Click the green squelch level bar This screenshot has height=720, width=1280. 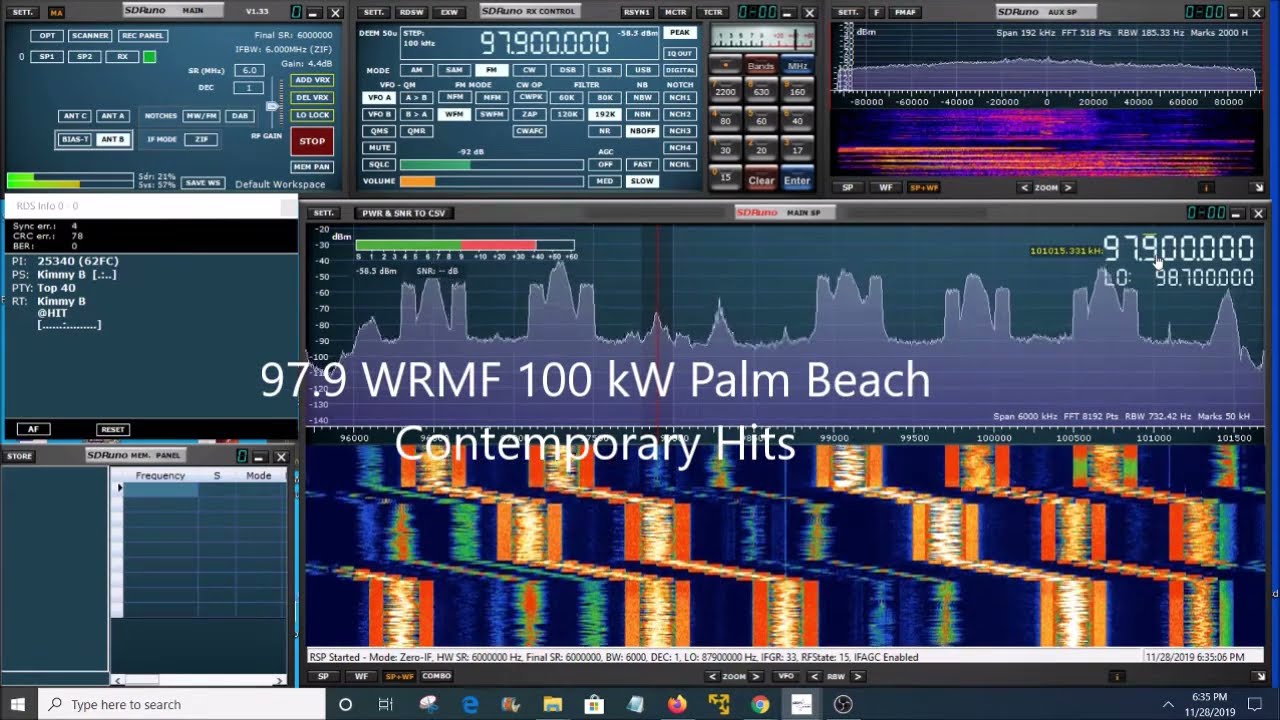(x=435, y=165)
